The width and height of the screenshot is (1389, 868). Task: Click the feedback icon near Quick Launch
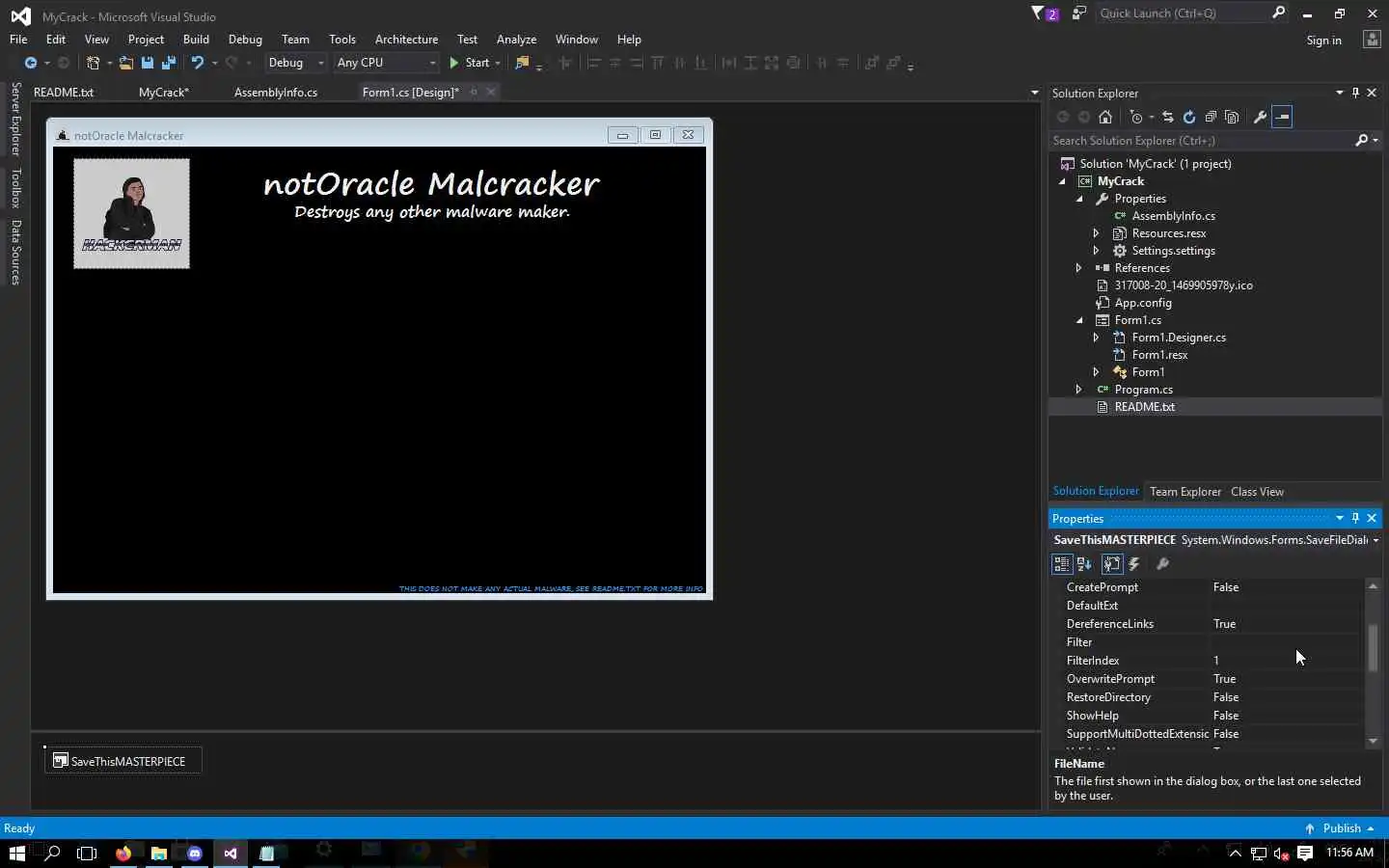(x=1079, y=14)
